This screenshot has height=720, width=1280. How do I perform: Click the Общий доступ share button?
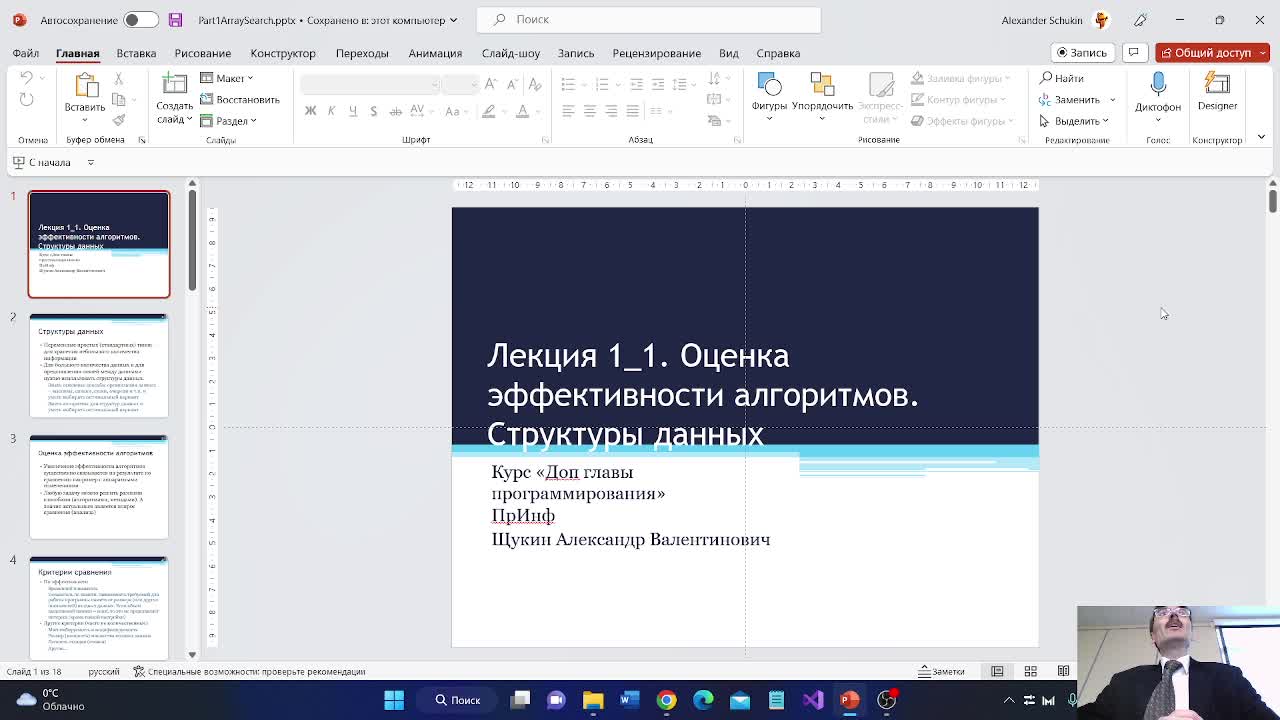click(x=1212, y=53)
